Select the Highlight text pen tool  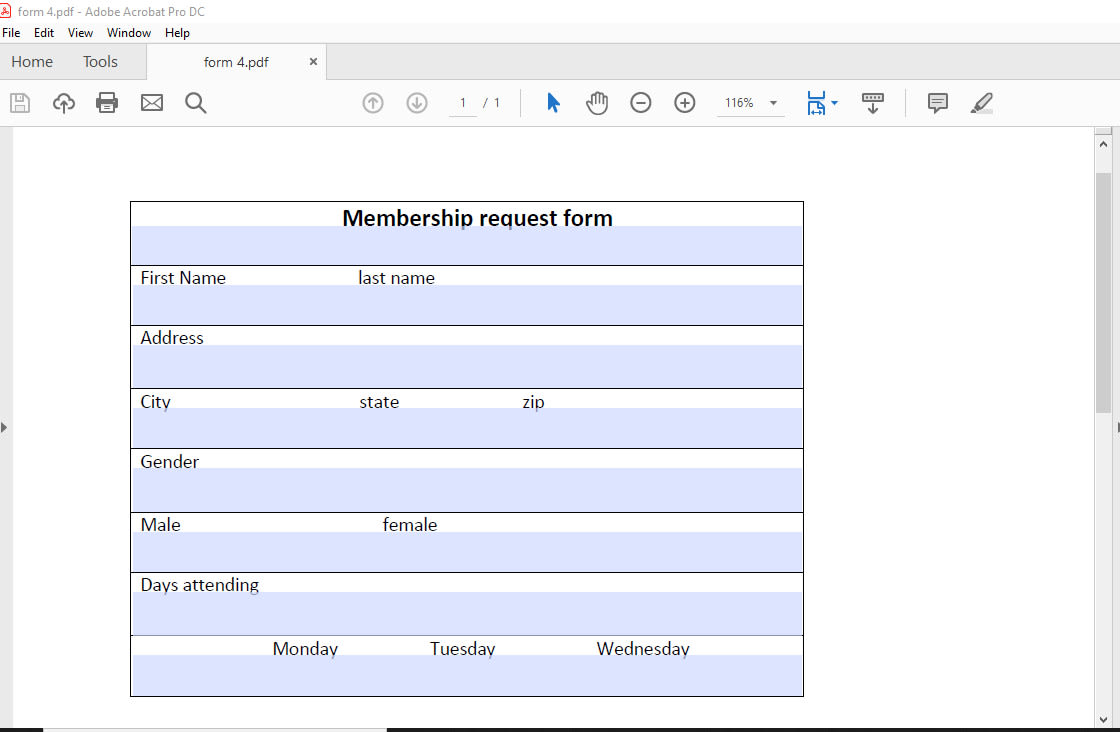tap(982, 103)
